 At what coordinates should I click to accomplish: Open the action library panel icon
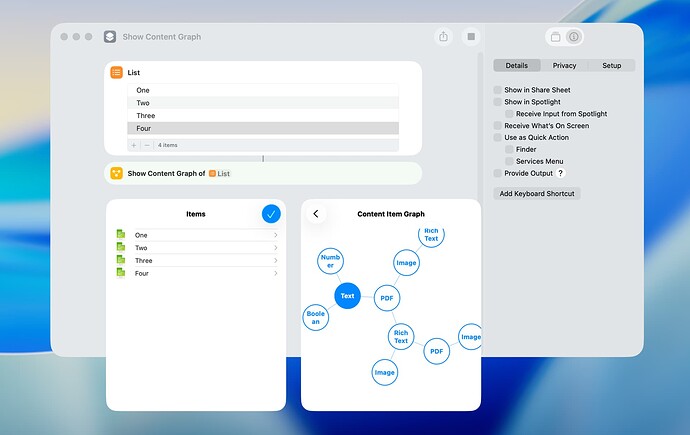pos(555,37)
